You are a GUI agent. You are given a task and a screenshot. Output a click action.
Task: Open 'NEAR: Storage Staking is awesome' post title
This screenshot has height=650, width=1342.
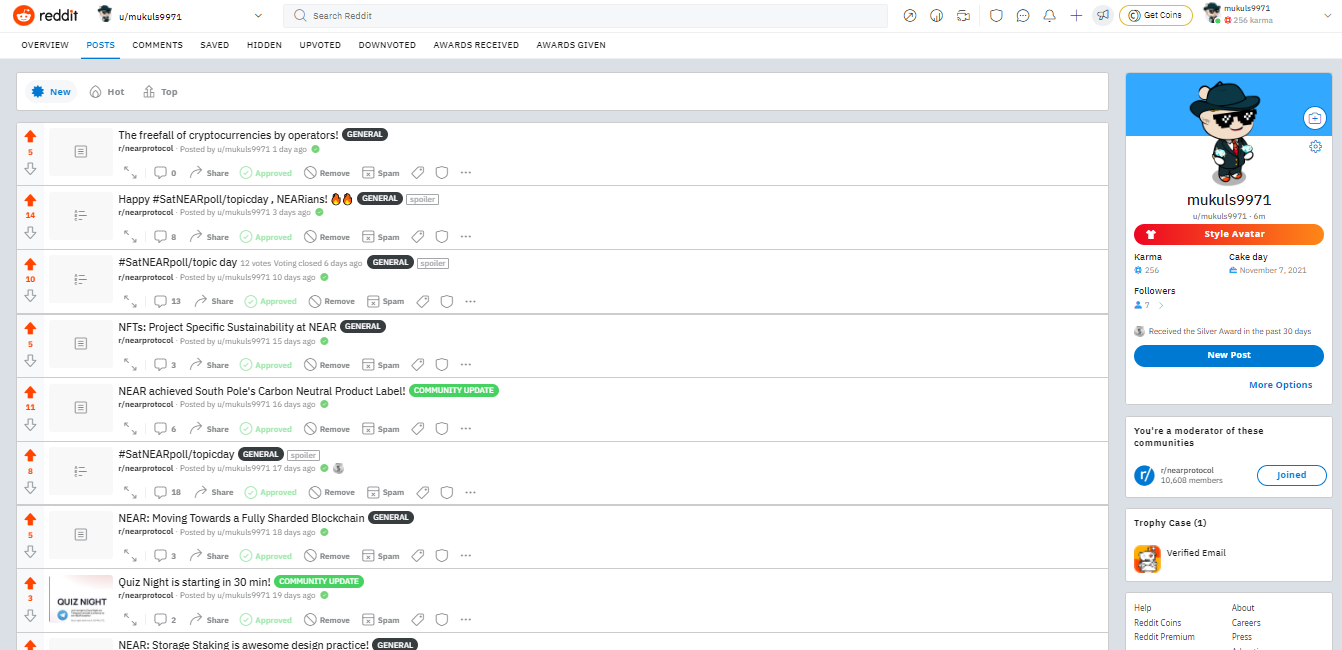[243, 645]
